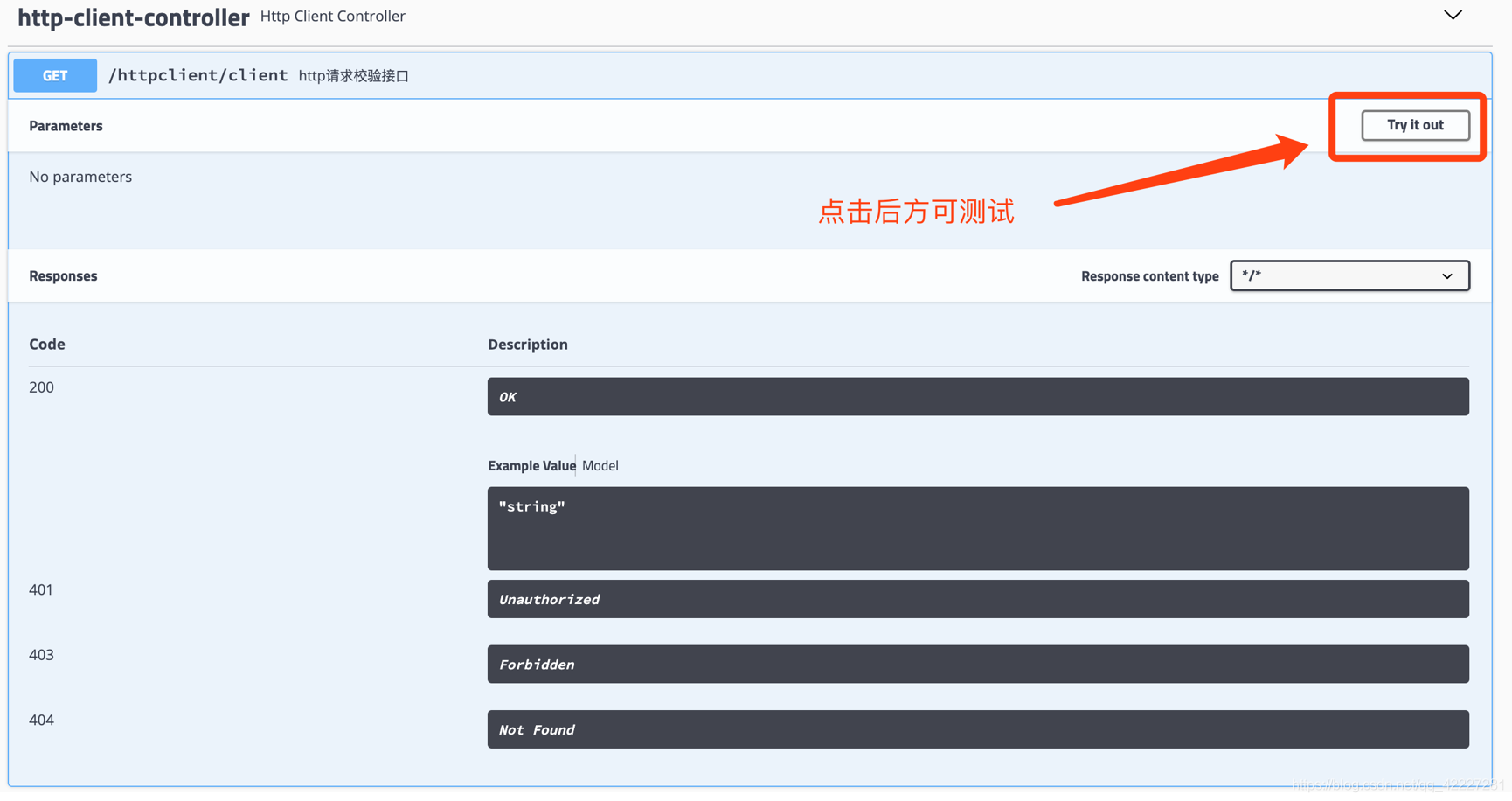Select the "string" example value text

tap(531, 505)
